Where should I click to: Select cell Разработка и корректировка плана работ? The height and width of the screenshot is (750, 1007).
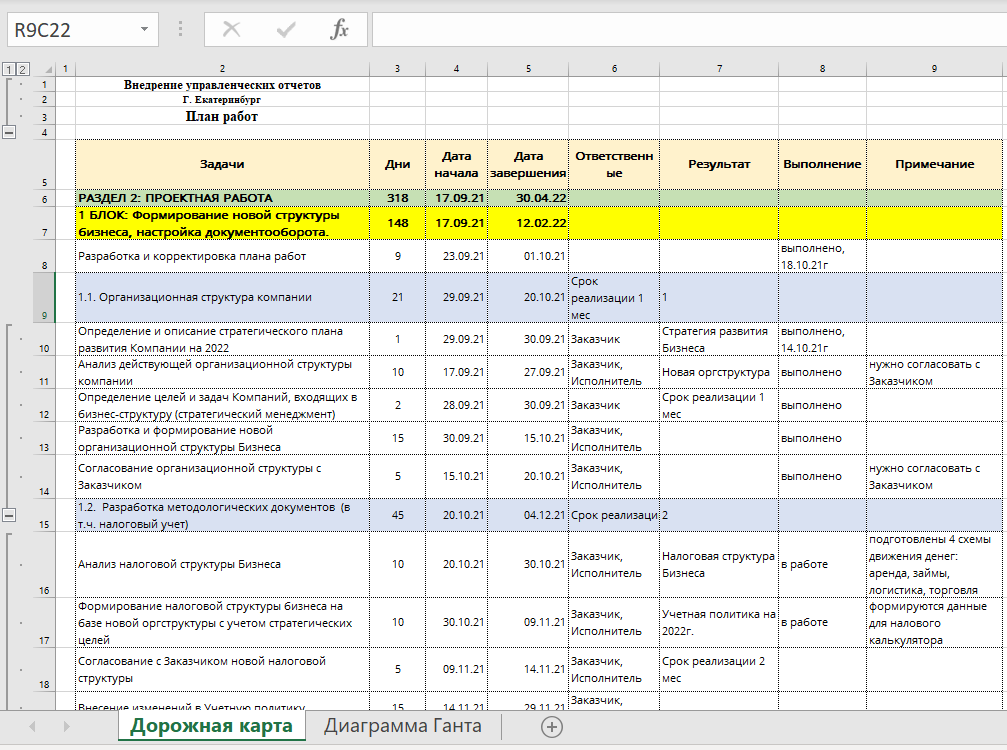pos(222,256)
